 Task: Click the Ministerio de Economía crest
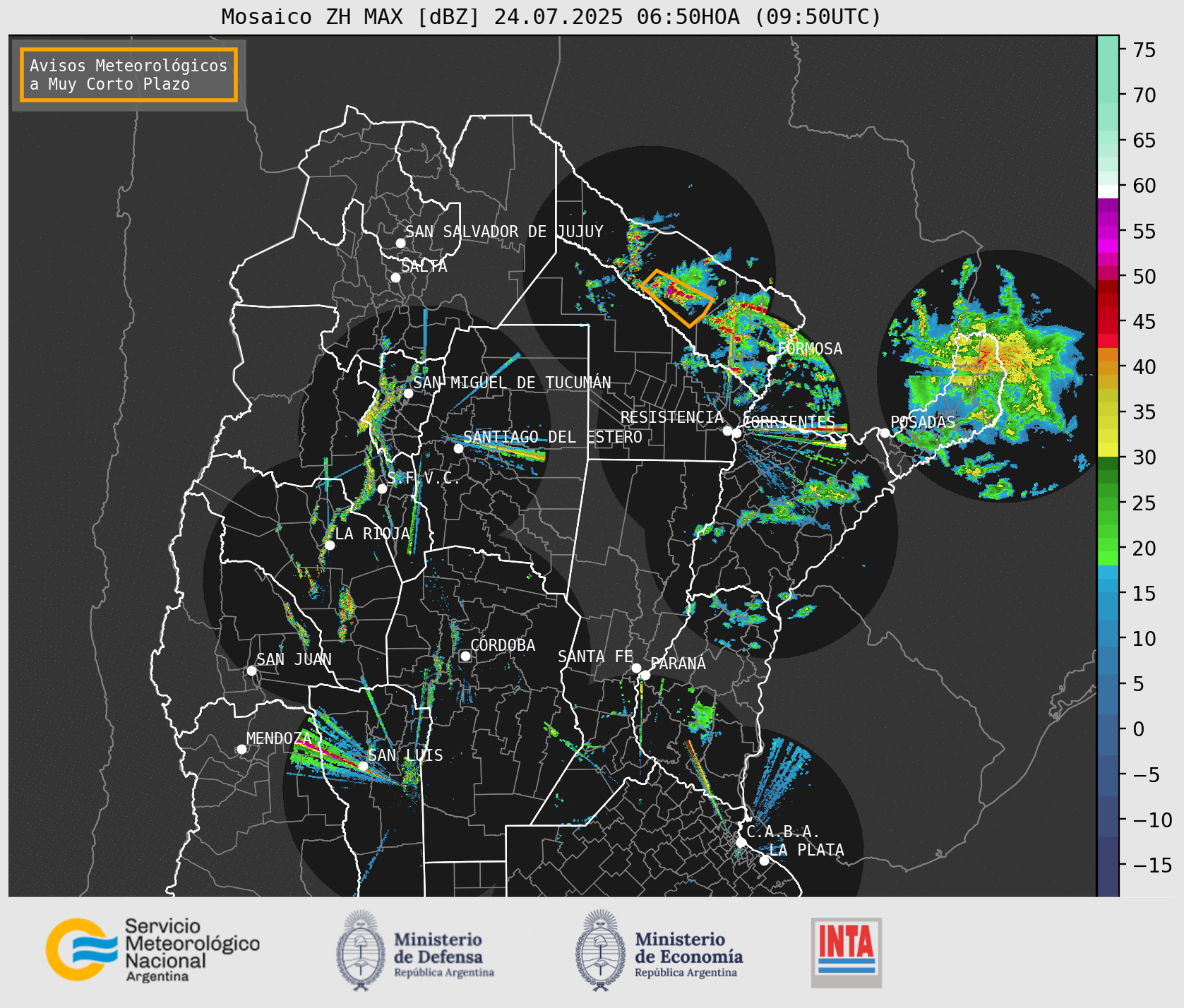[602, 951]
